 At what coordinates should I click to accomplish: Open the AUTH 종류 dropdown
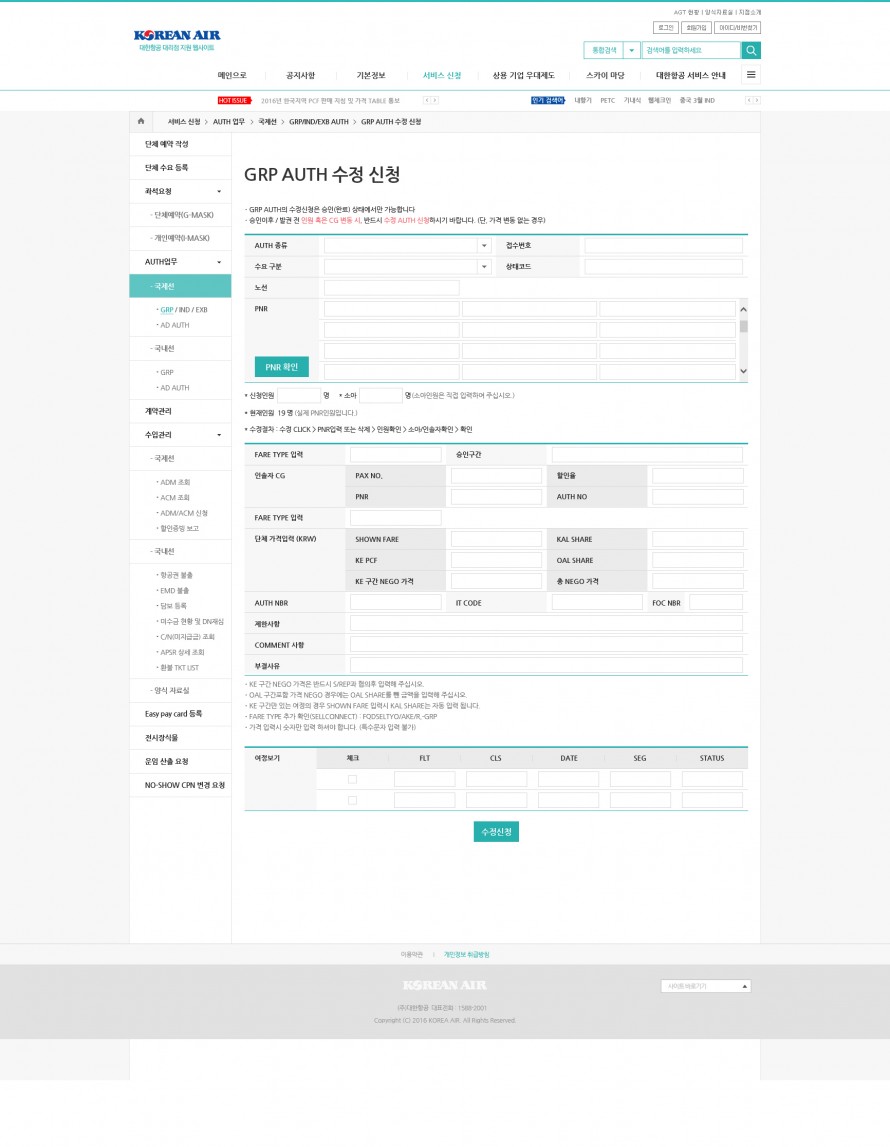(x=484, y=245)
